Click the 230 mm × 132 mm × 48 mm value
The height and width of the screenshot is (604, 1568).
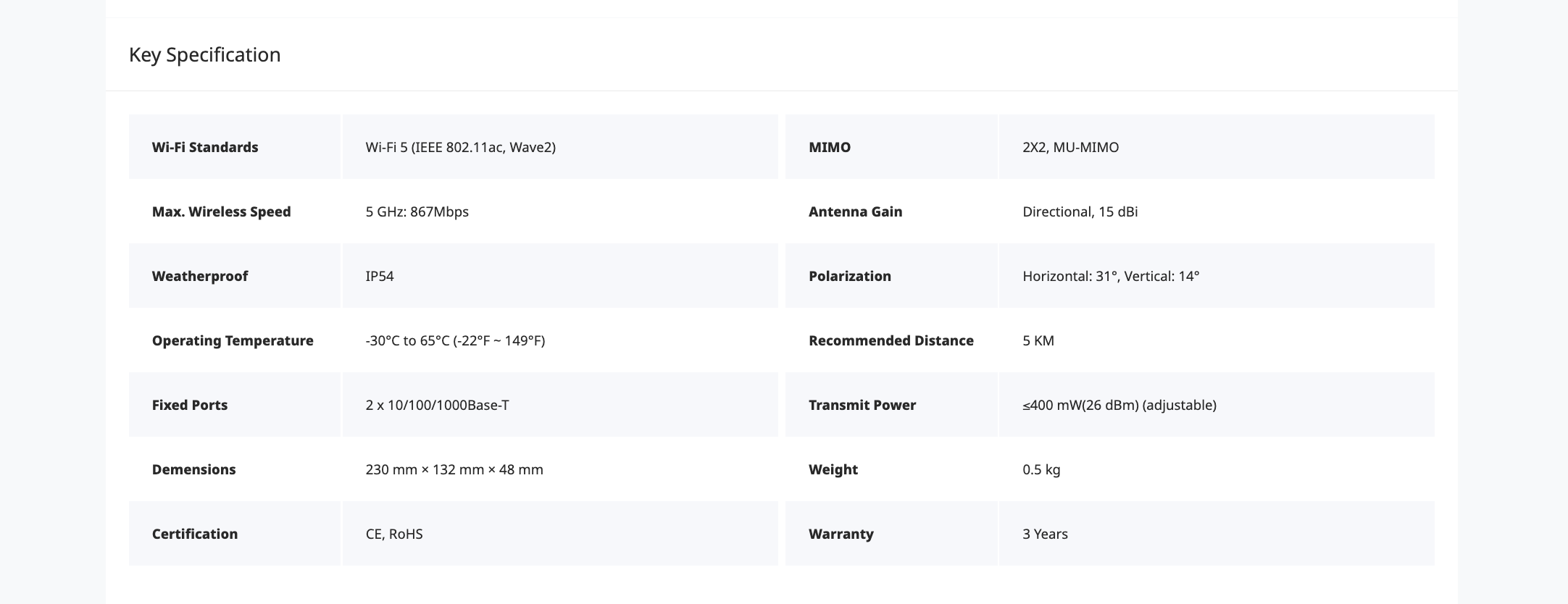454,469
